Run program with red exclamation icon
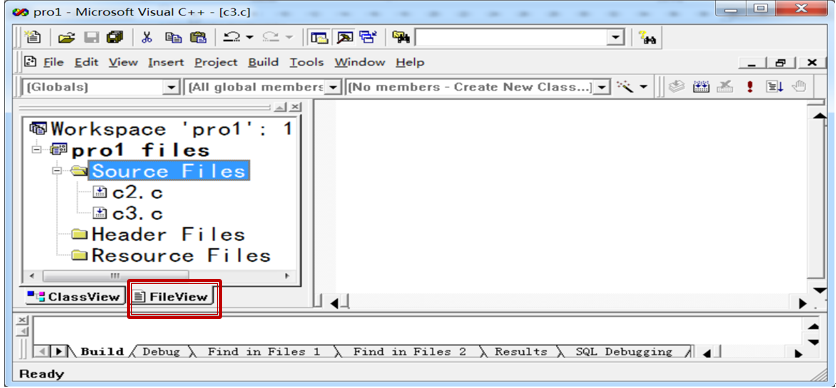 750,86
